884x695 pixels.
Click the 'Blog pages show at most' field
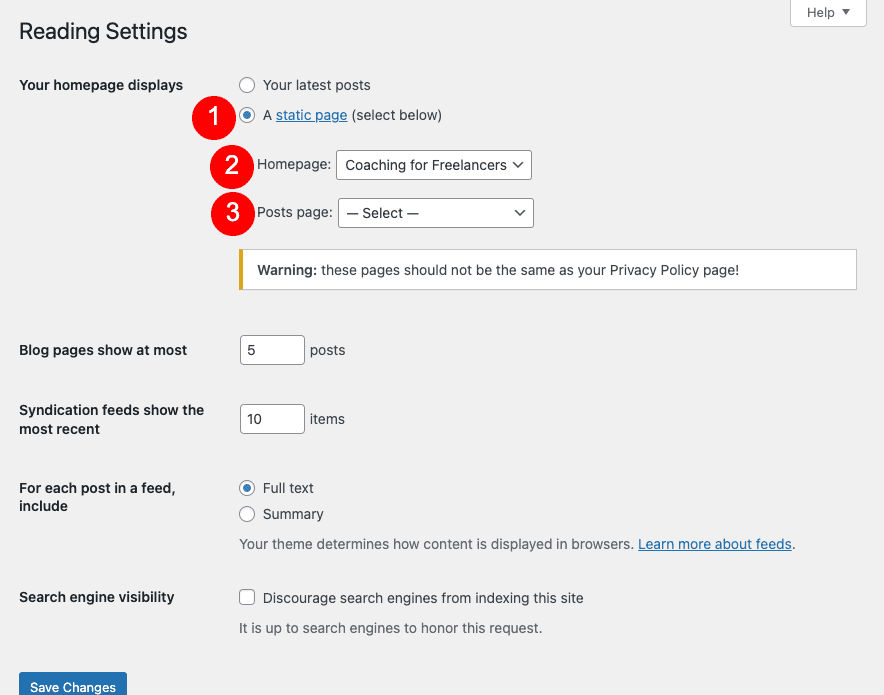click(272, 350)
